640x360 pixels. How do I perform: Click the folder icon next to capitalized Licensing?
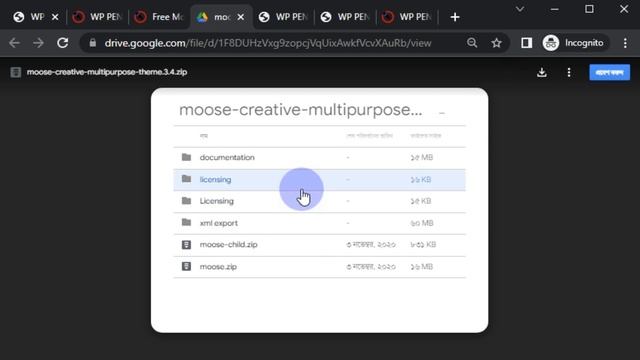187,200
